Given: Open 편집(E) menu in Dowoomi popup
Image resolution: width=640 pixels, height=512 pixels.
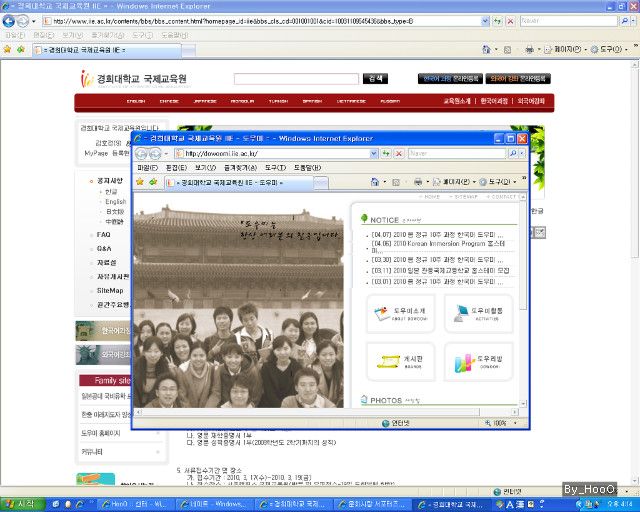Looking at the screenshot, I should tap(176, 168).
